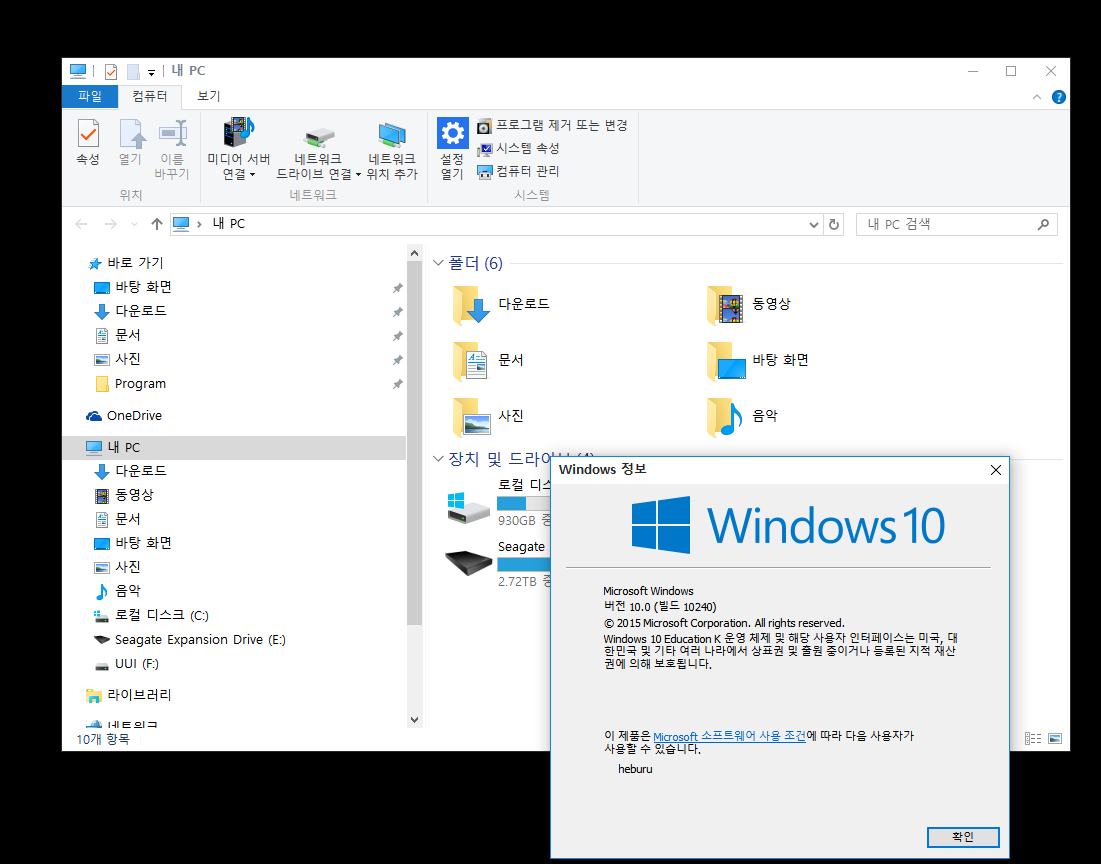Viewport: 1101px width, 864px height.
Task: Open recent locations dropdown arrow
Action: pos(134,225)
